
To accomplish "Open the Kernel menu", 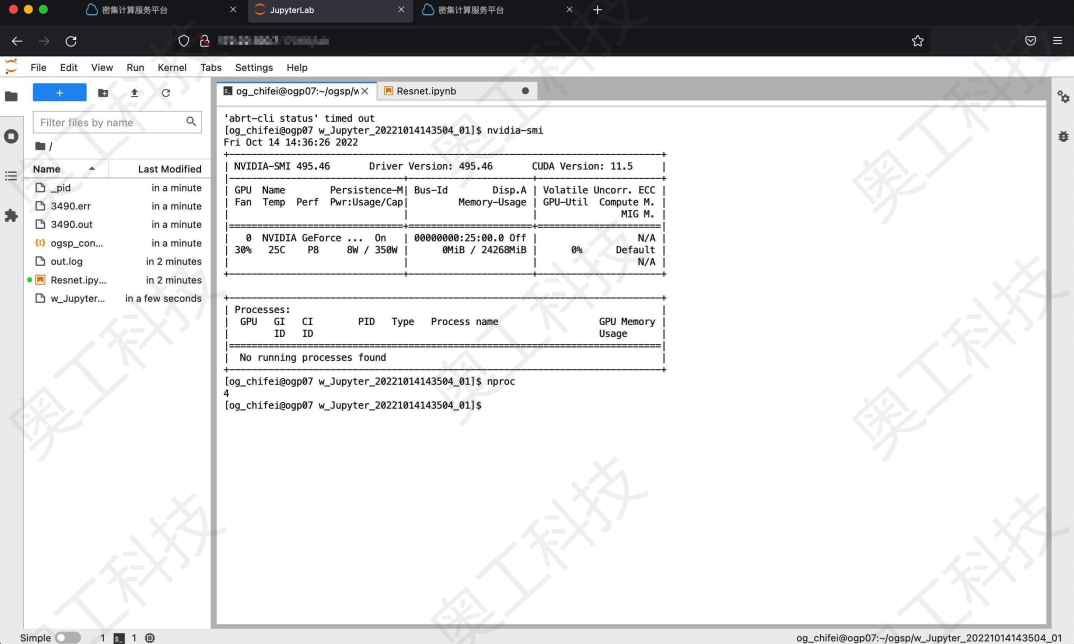I will (172, 67).
